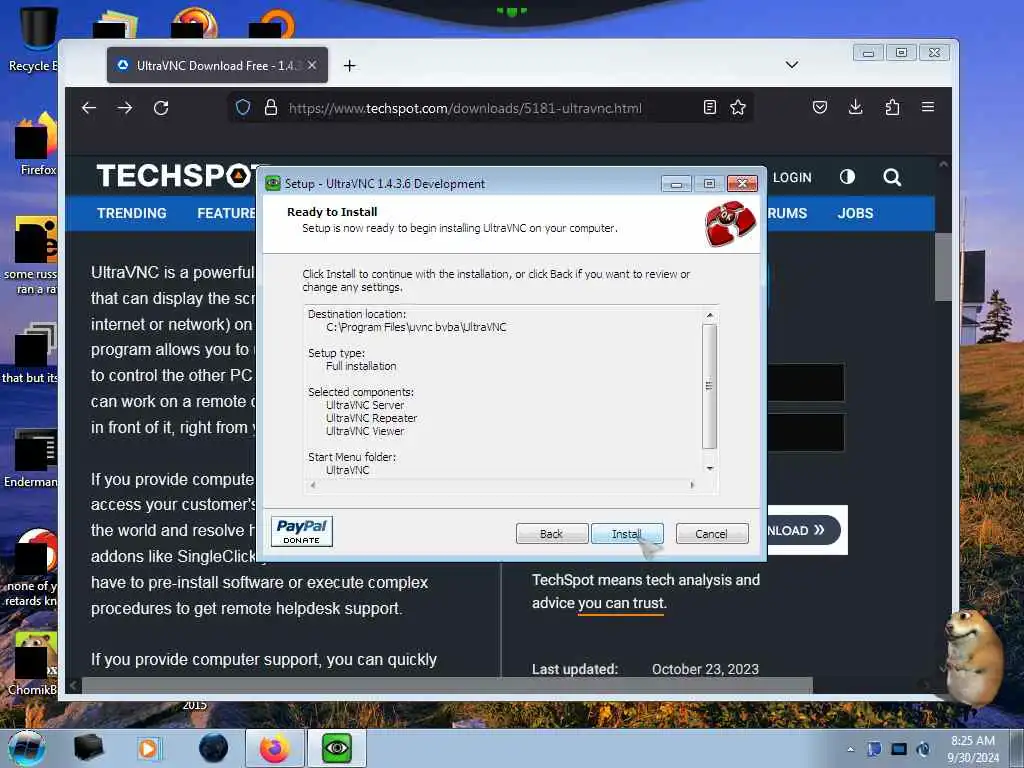The image size is (1024, 768).
Task: Open the Windows Start button
Action: click(27, 748)
